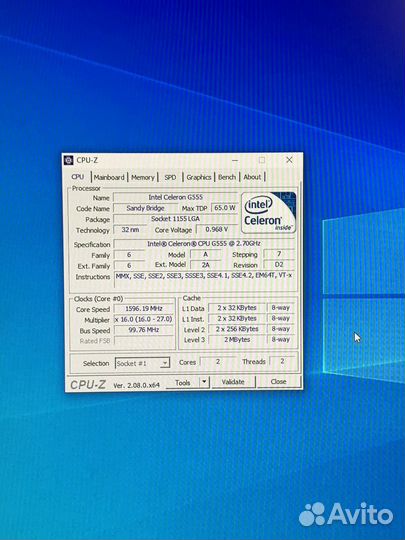Click the Core Speed value 1596.19 MHz

tap(144, 309)
